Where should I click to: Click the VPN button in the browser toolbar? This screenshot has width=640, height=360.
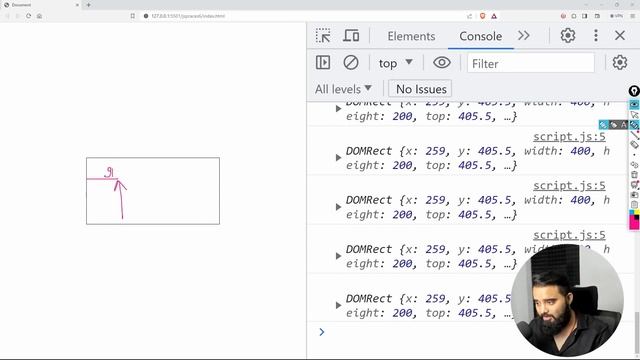pyautogui.click(x=616, y=16)
